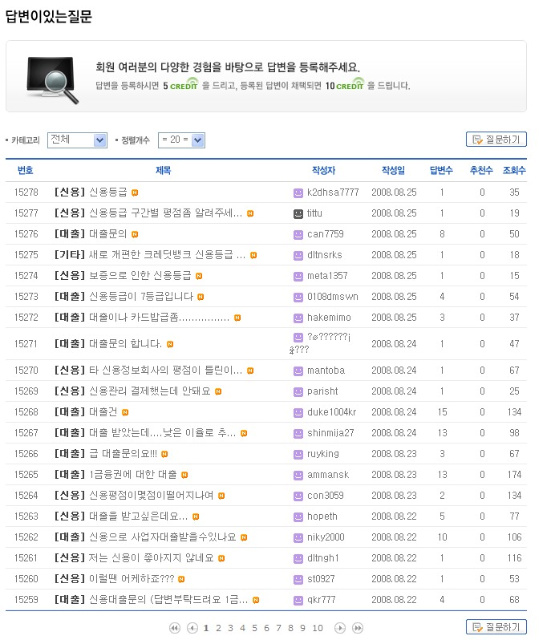Click the new-post badge on row 15268 대출건
Viewport: 539px width, 640px height.
(x=125, y=412)
